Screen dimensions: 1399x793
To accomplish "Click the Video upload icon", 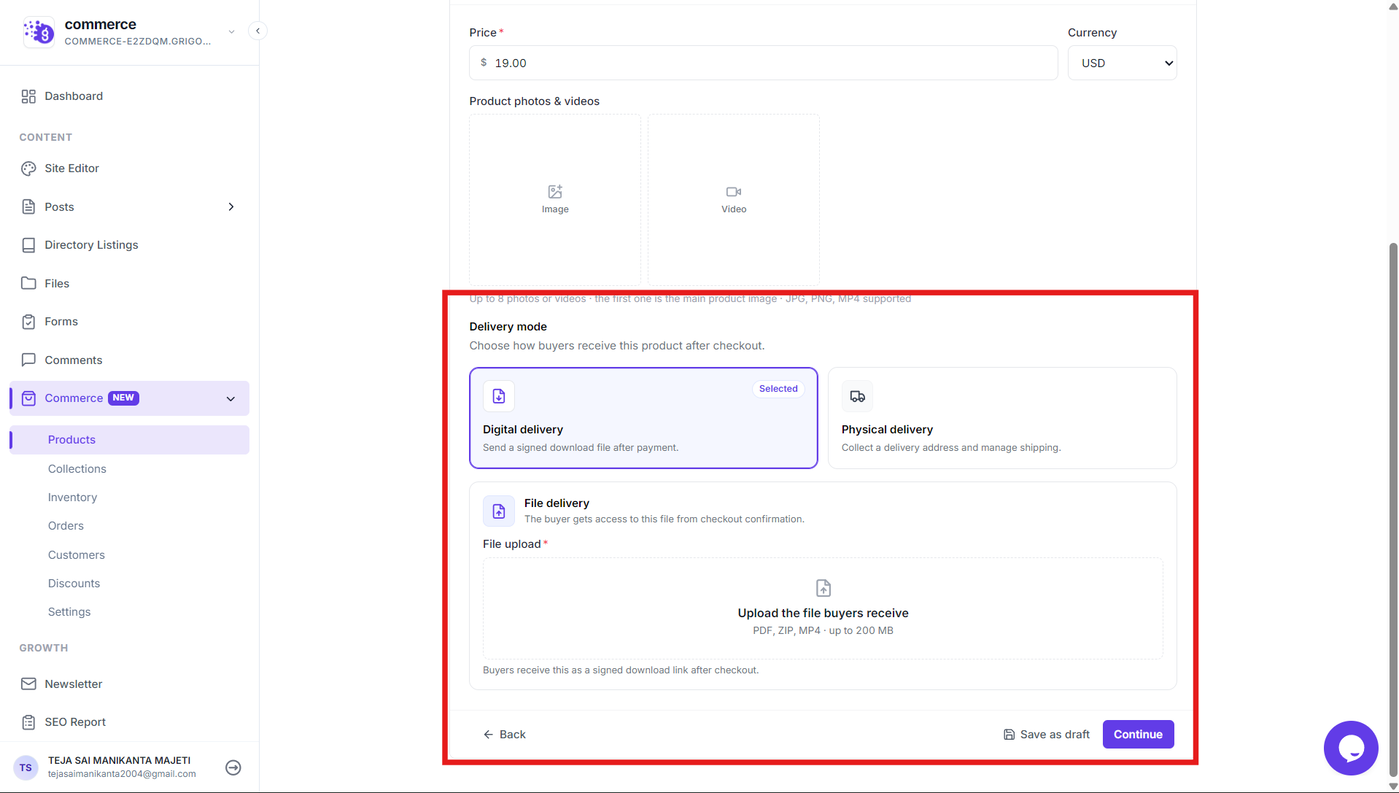I will click(734, 192).
